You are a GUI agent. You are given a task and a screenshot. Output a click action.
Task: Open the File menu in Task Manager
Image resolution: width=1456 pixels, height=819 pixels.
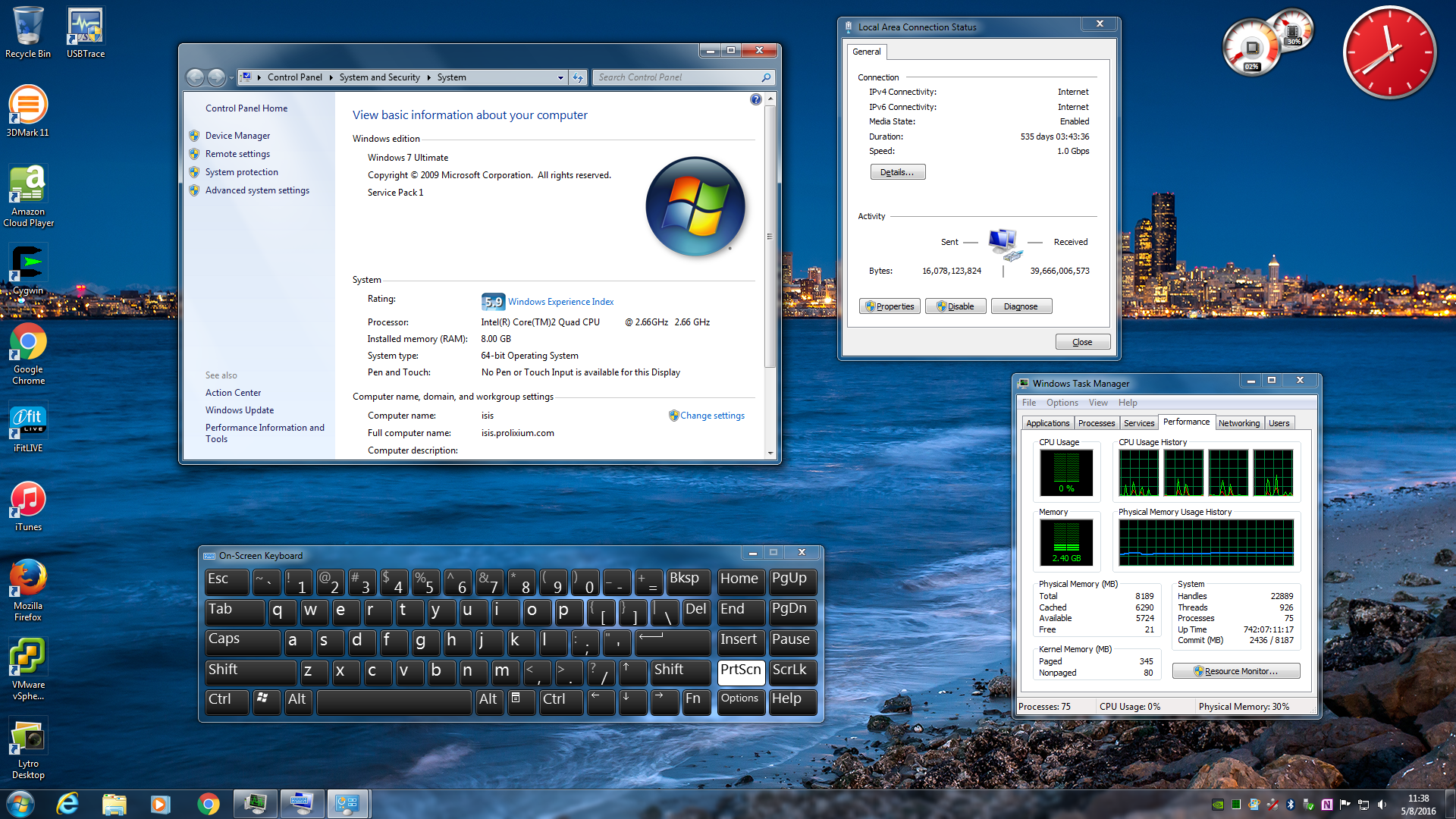pyautogui.click(x=1028, y=403)
